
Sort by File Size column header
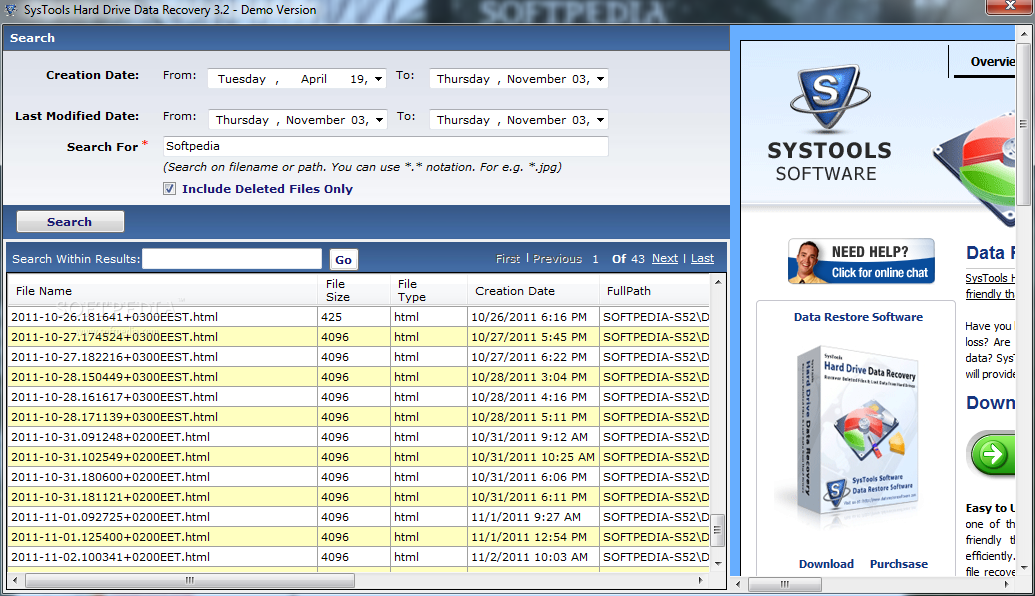354,290
